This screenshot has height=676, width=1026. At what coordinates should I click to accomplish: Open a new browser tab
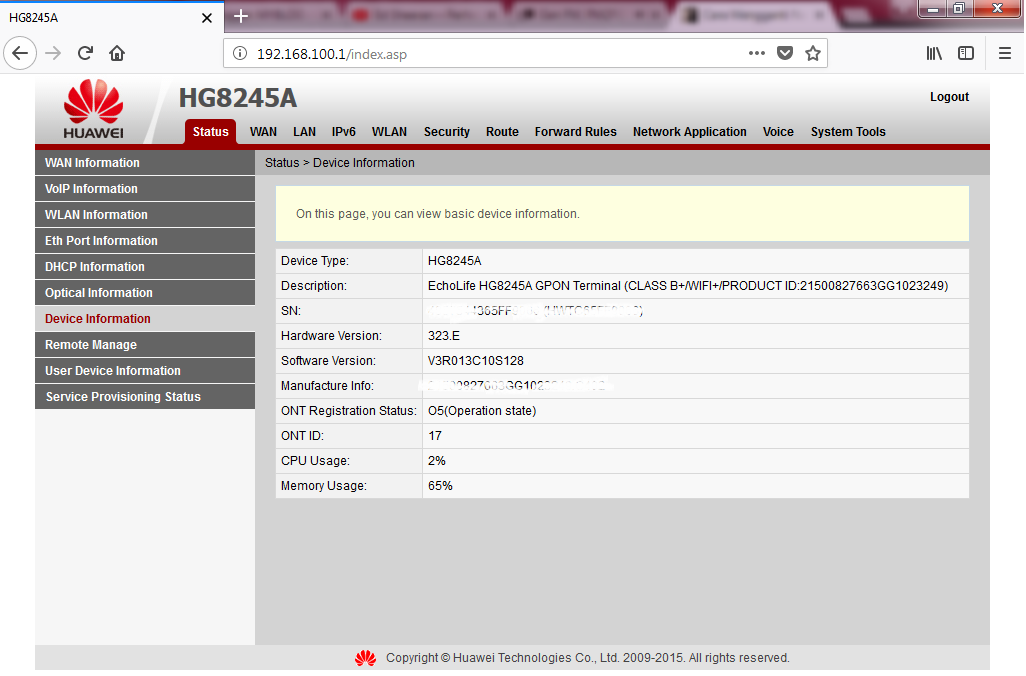240,16
